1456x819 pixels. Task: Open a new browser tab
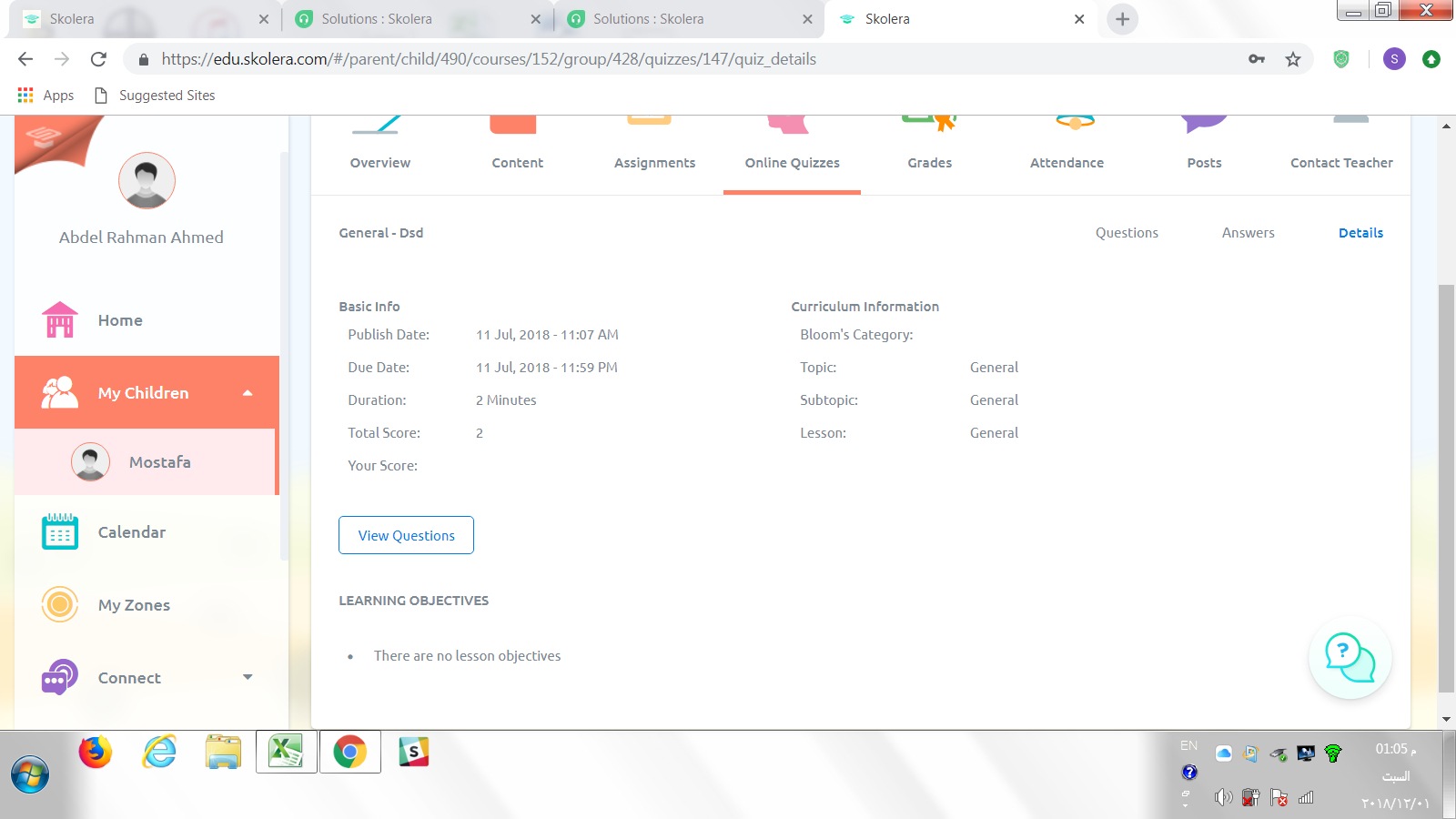[1123, 19]
